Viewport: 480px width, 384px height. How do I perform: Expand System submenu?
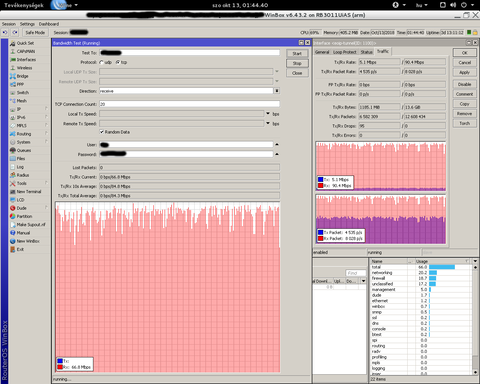[x=46, y=142]
